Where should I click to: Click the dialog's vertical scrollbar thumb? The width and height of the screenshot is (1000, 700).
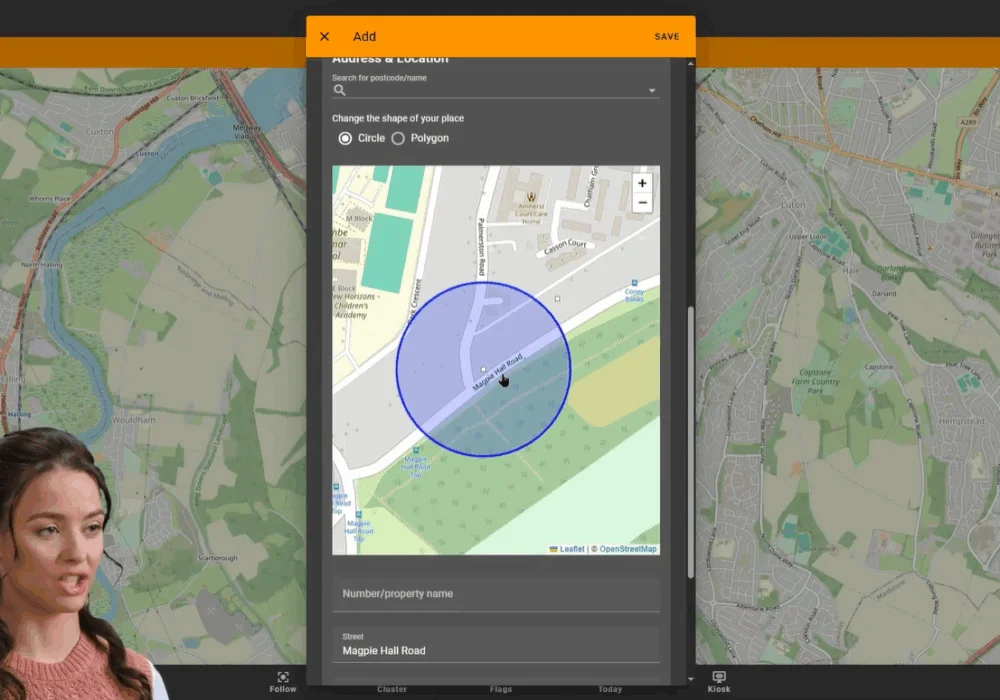690,440
